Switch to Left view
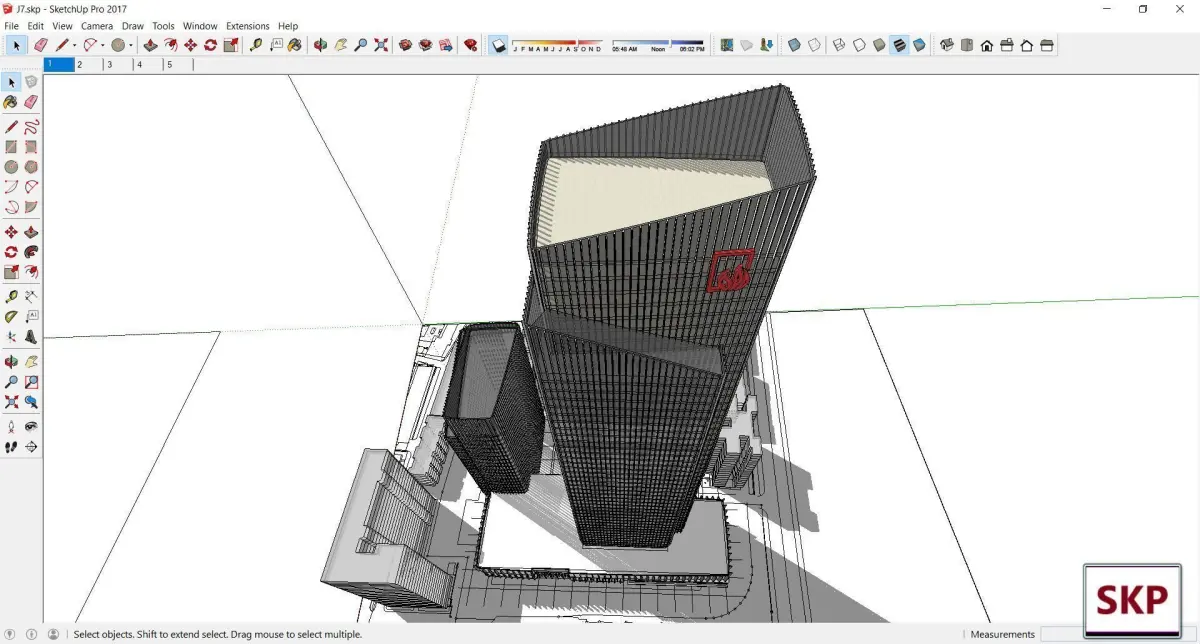 click(x=1047, y=45)
